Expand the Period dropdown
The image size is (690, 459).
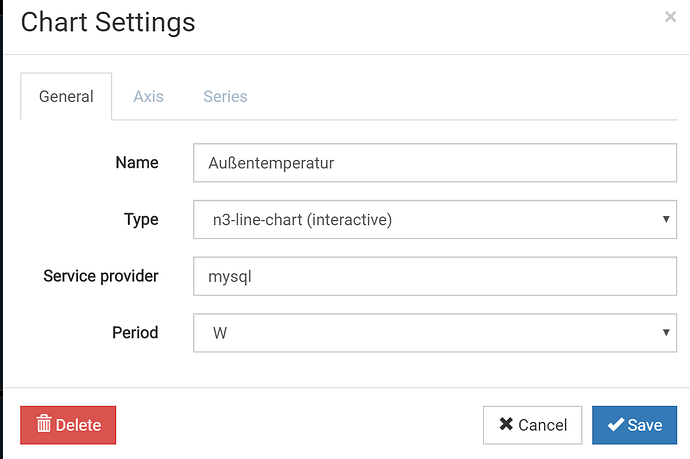click(435, 332)
